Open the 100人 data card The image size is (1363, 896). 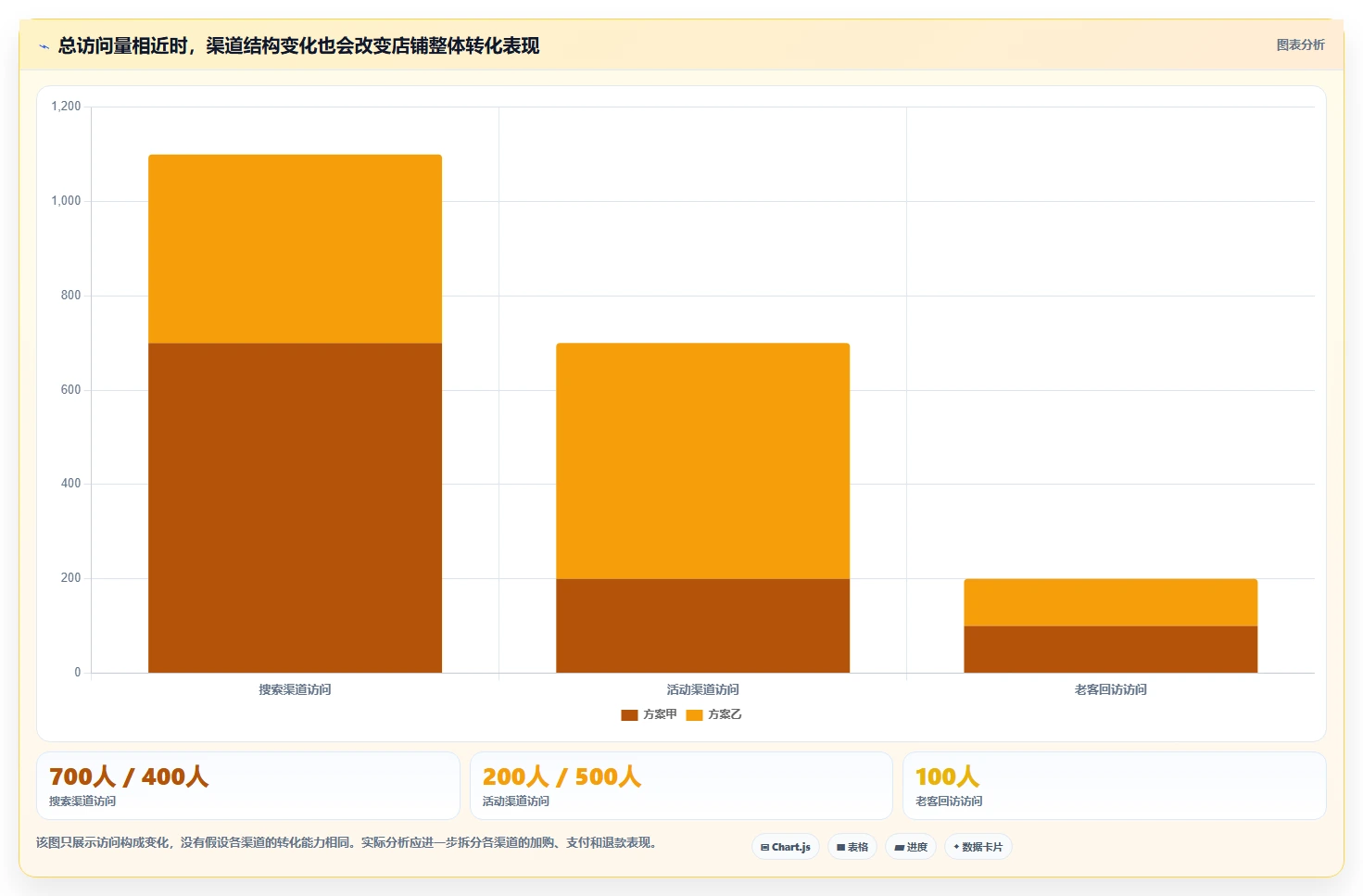click(1114, 786)
